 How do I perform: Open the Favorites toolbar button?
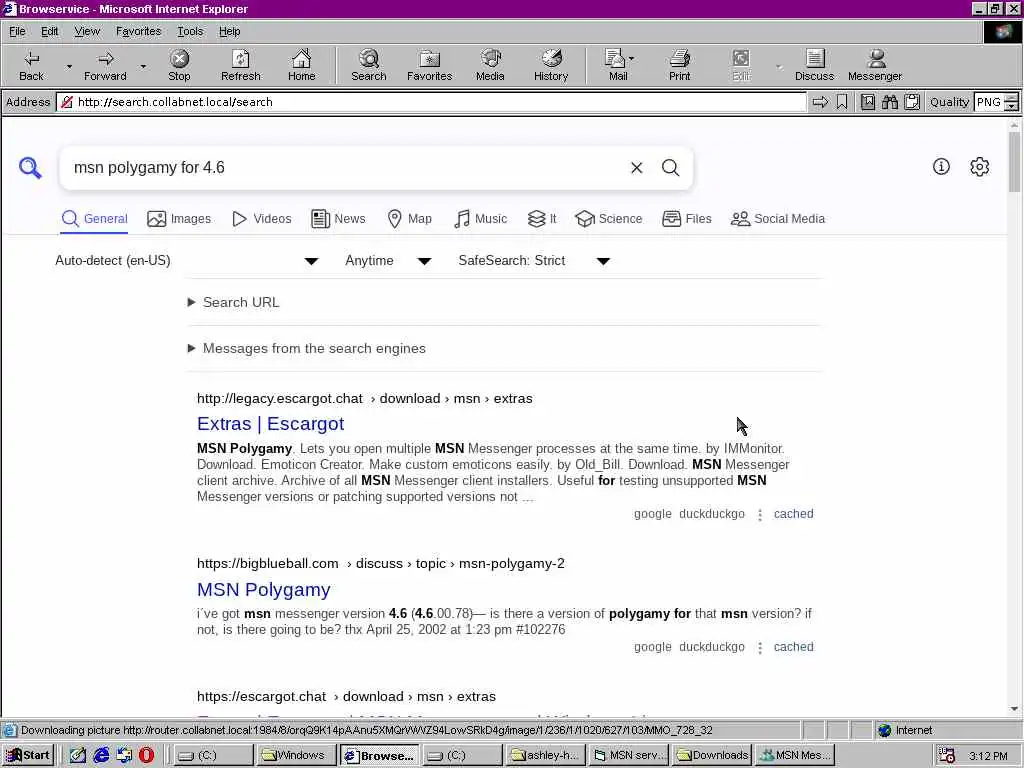[429, 65]
